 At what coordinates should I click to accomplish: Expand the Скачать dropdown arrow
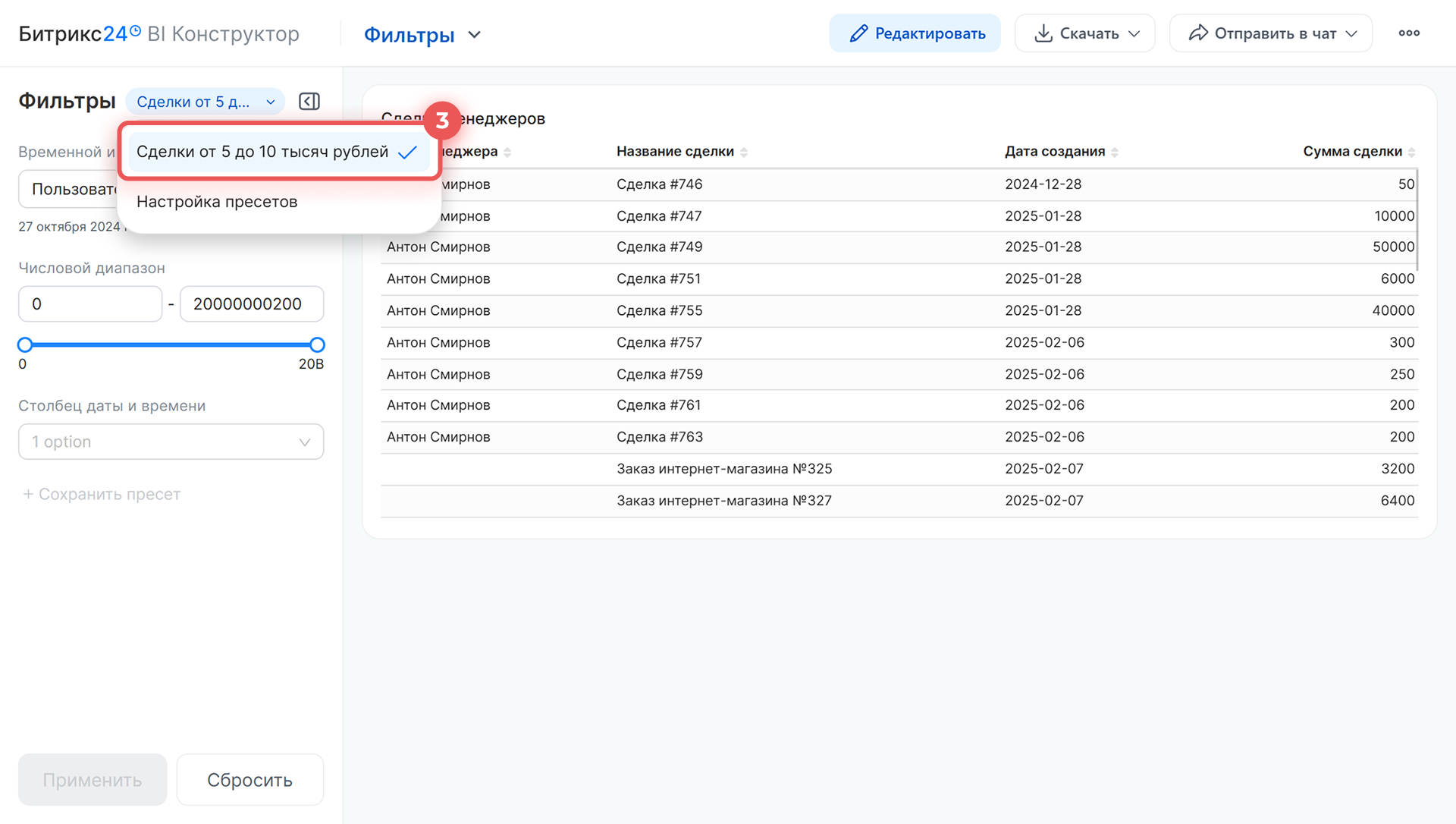(x=1134, y=34)
